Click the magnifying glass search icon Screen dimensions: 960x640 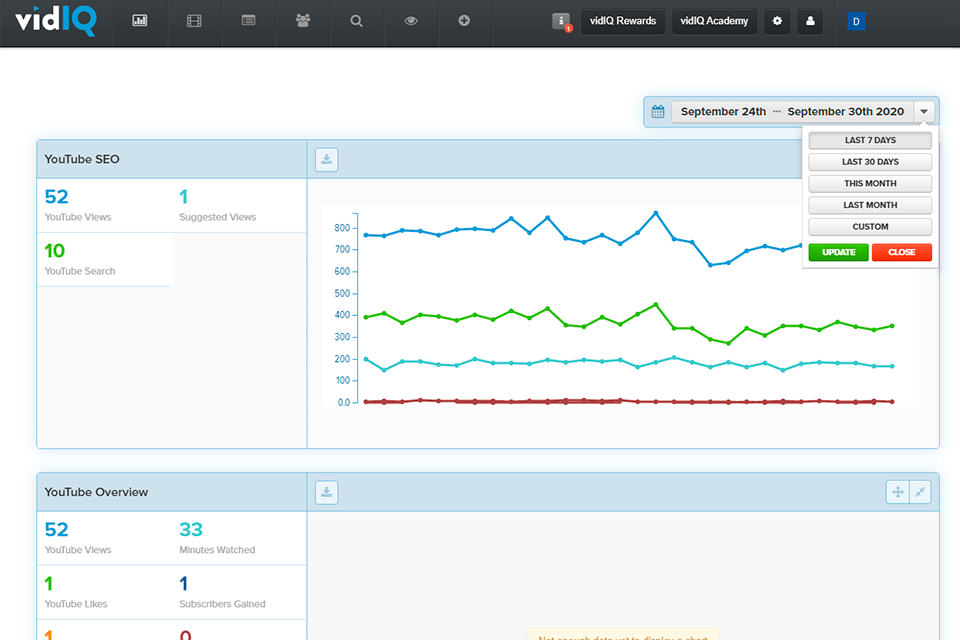356,21
